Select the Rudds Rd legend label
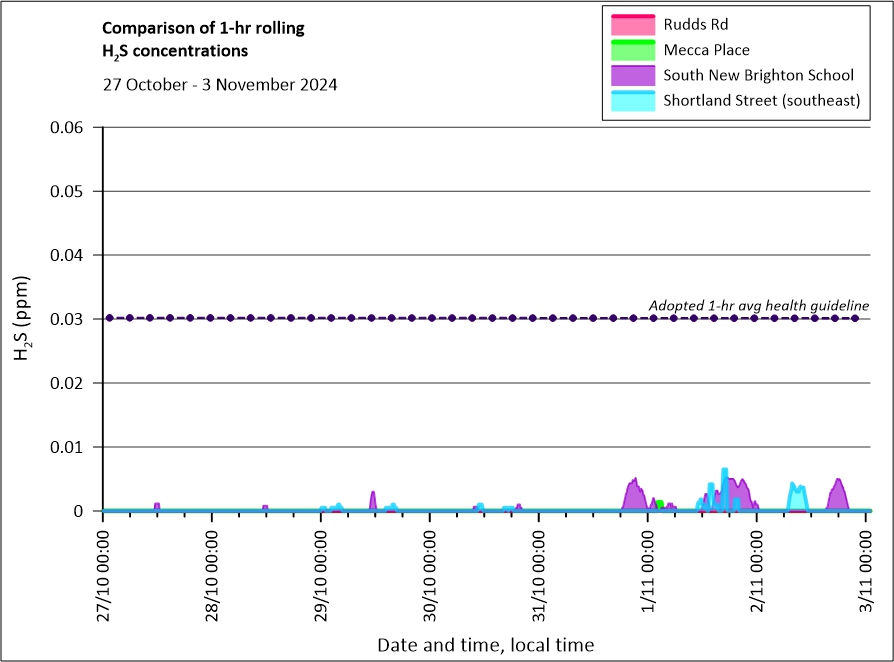The image size is (894, 662). point(699,24)
